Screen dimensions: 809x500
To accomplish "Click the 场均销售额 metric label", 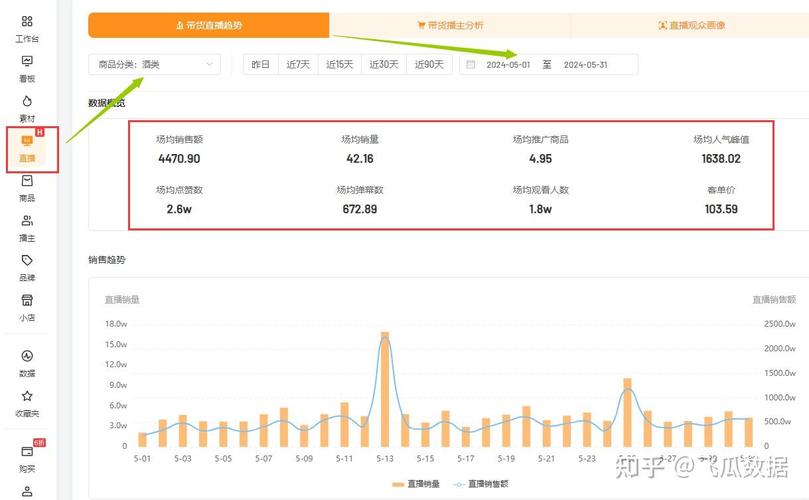I will point(179,139).
